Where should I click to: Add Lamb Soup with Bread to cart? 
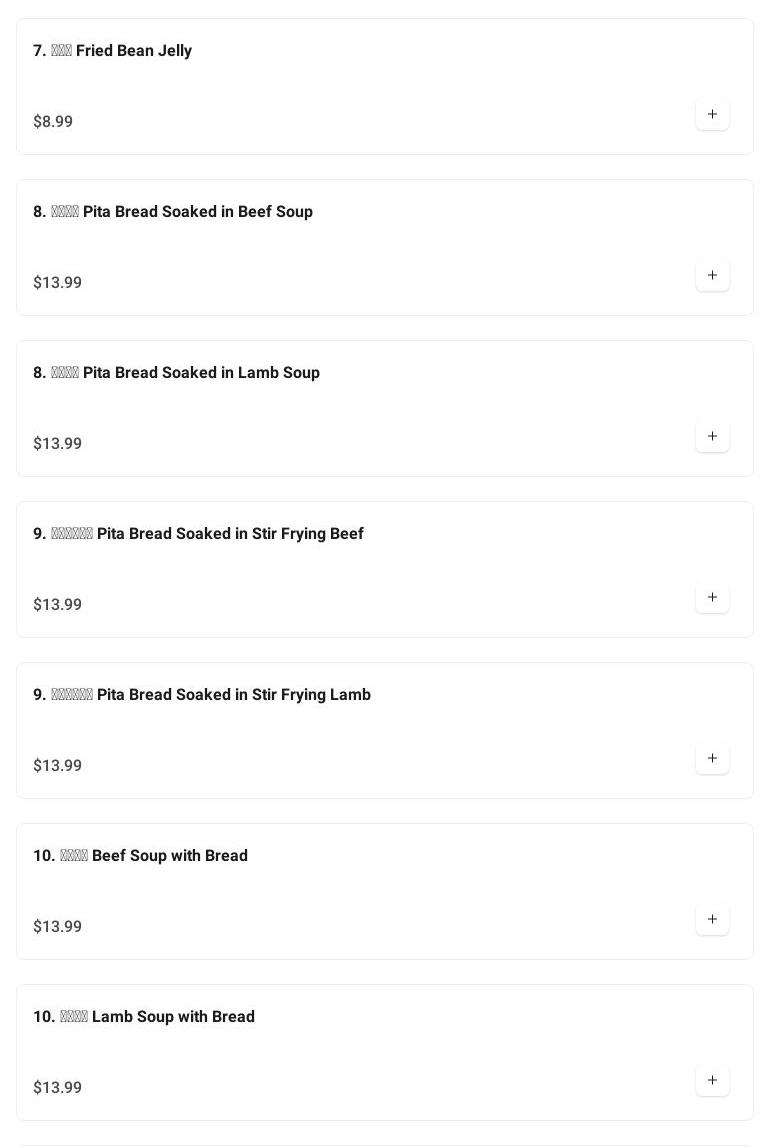pyautogui.click(x=712, y=1080)
